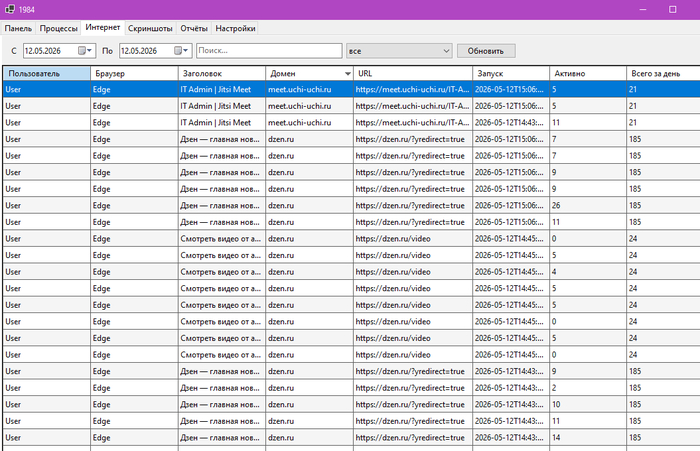
Task: Minimize the 1984 window
Action: 643,9
